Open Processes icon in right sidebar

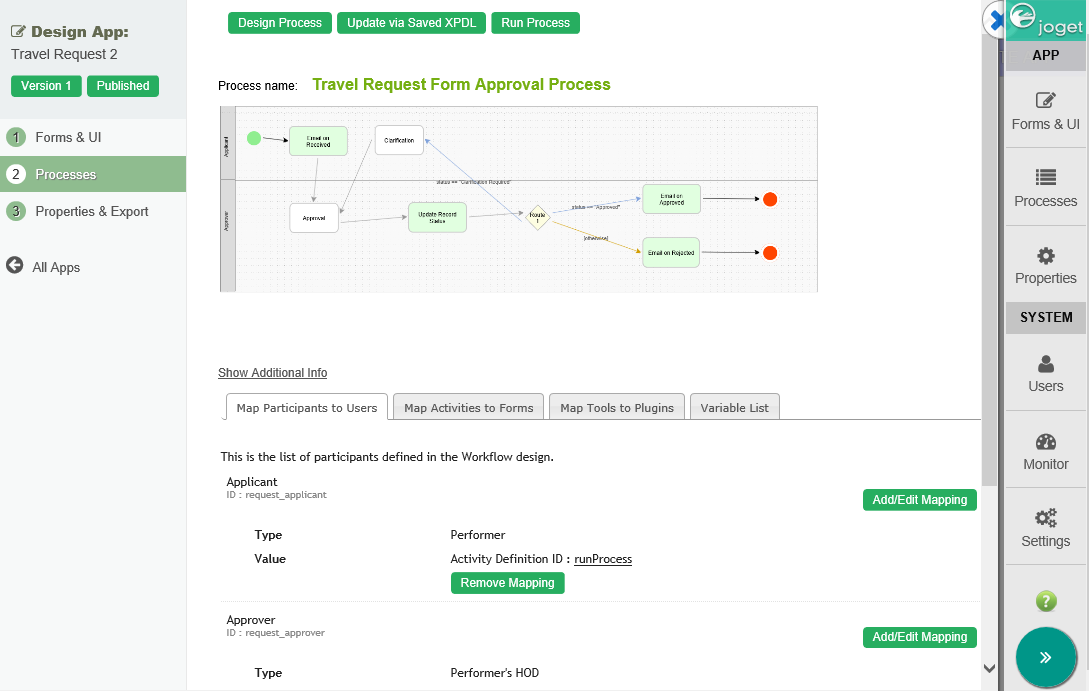[1045, 187]
